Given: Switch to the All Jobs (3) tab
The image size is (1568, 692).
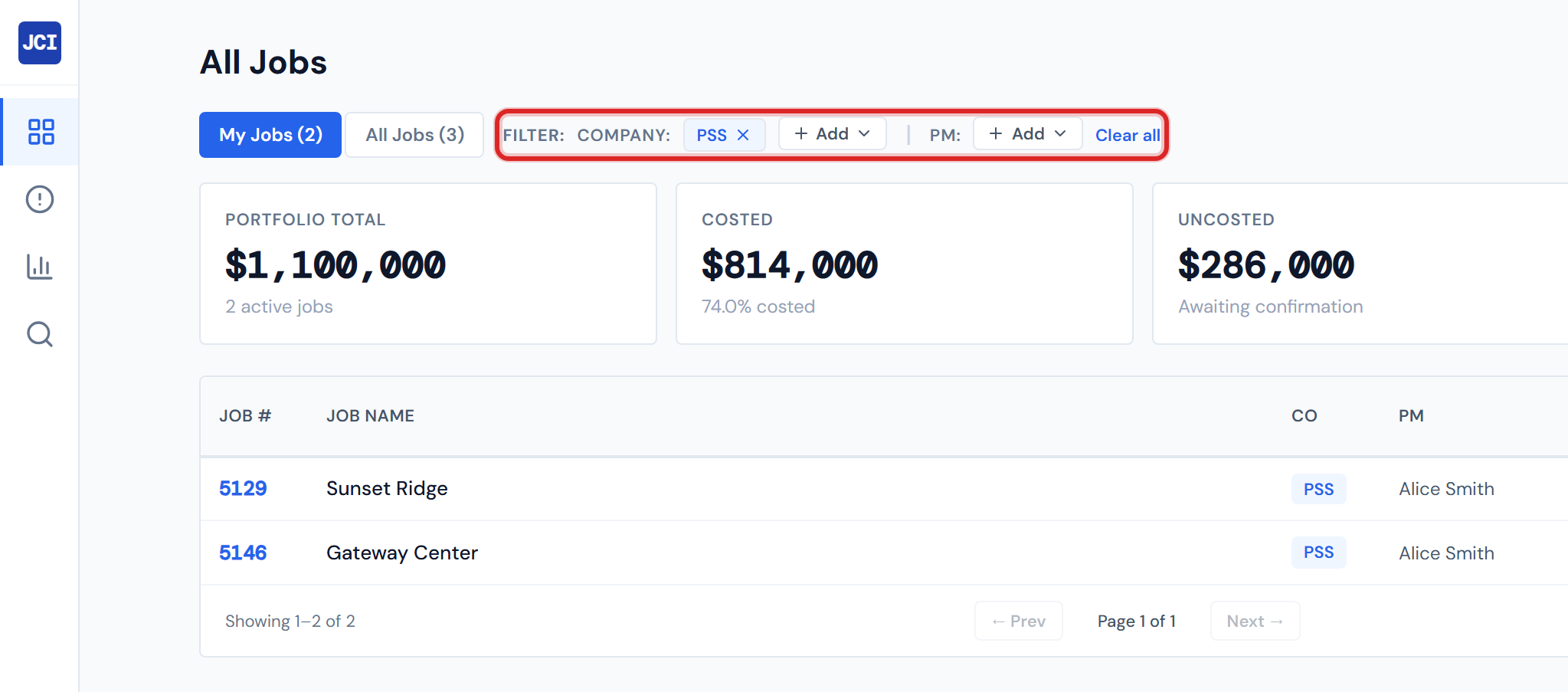Looking at the screenshot, I should click(x=414, y=134).
